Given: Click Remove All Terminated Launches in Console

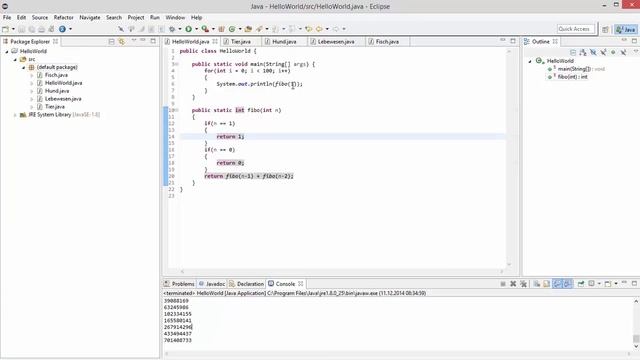Looking at the screenshot, I should click(x=523, y=284).
